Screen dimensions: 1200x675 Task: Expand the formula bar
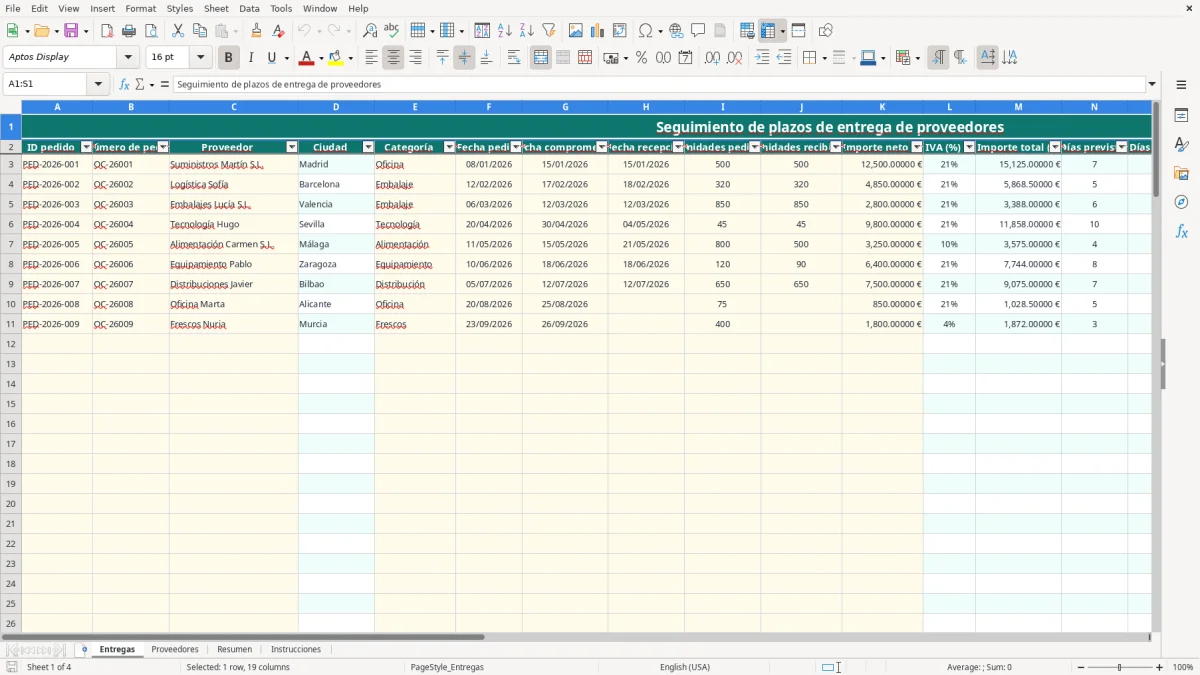click(x=1152, y=84)
